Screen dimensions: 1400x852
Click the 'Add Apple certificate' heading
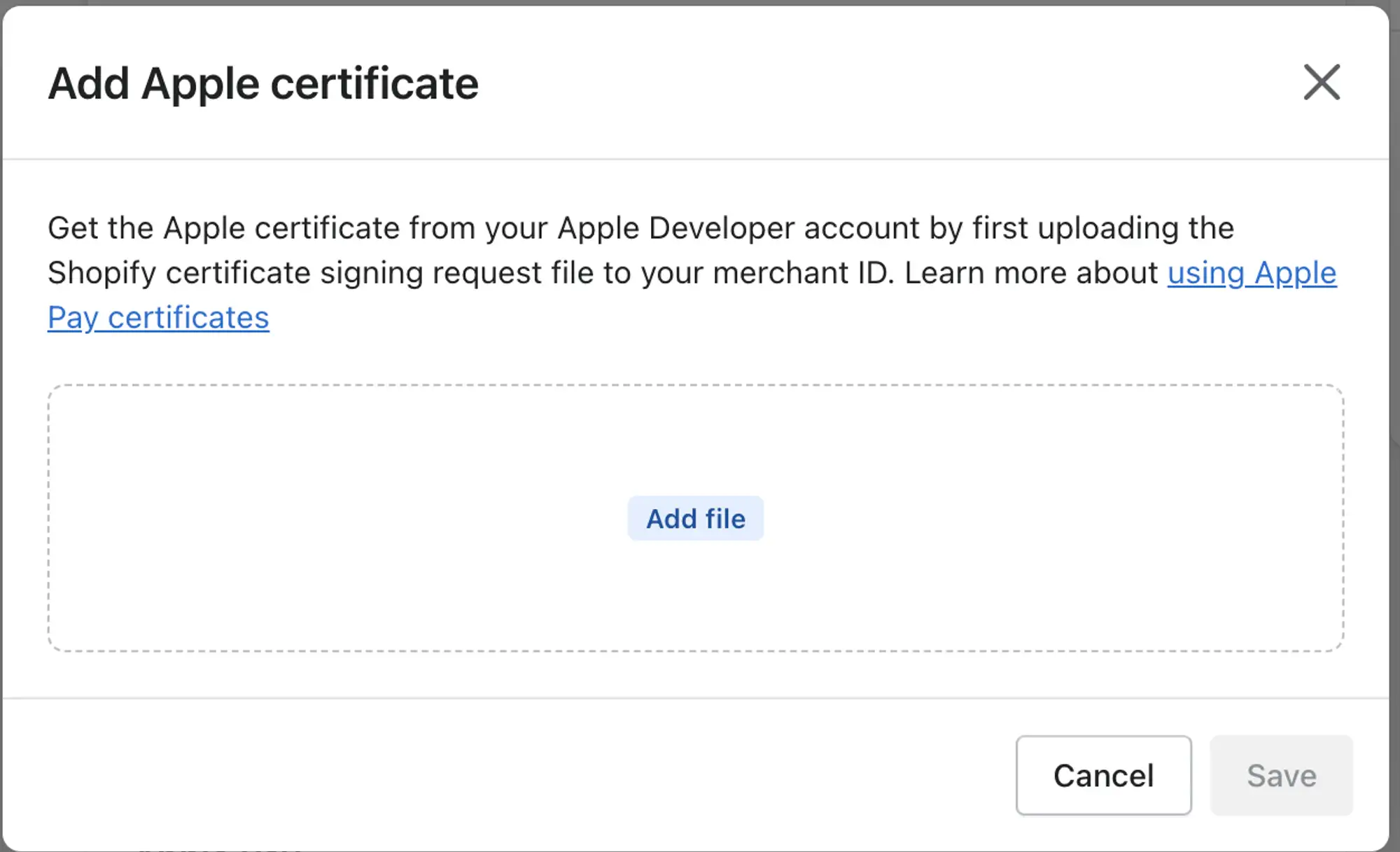[263, 84]
